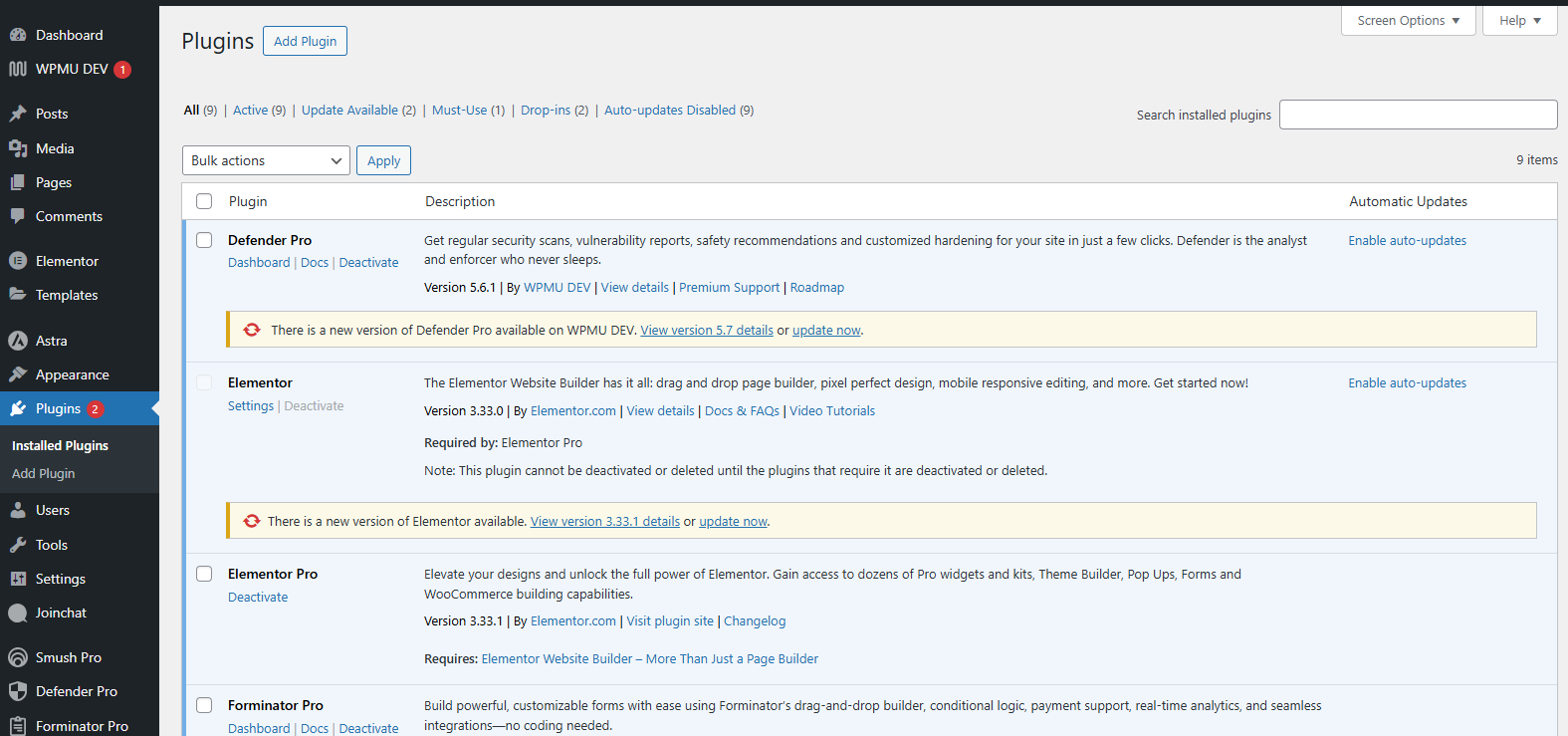Open Forminator Pro Docs link
This screenshot has height=736, width=1568.
point(315,728)
